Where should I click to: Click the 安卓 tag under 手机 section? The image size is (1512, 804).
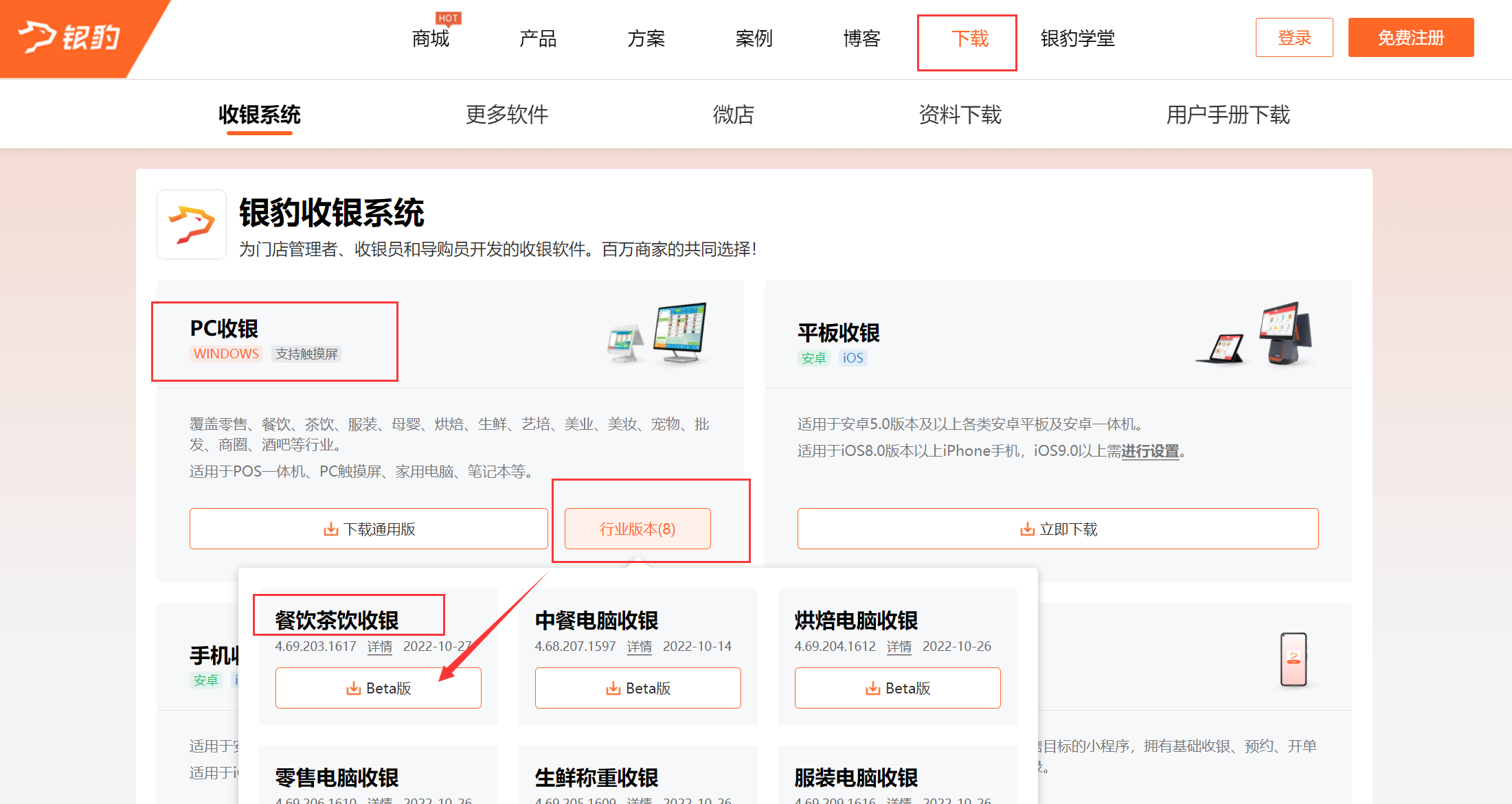(x=205, y=680)
